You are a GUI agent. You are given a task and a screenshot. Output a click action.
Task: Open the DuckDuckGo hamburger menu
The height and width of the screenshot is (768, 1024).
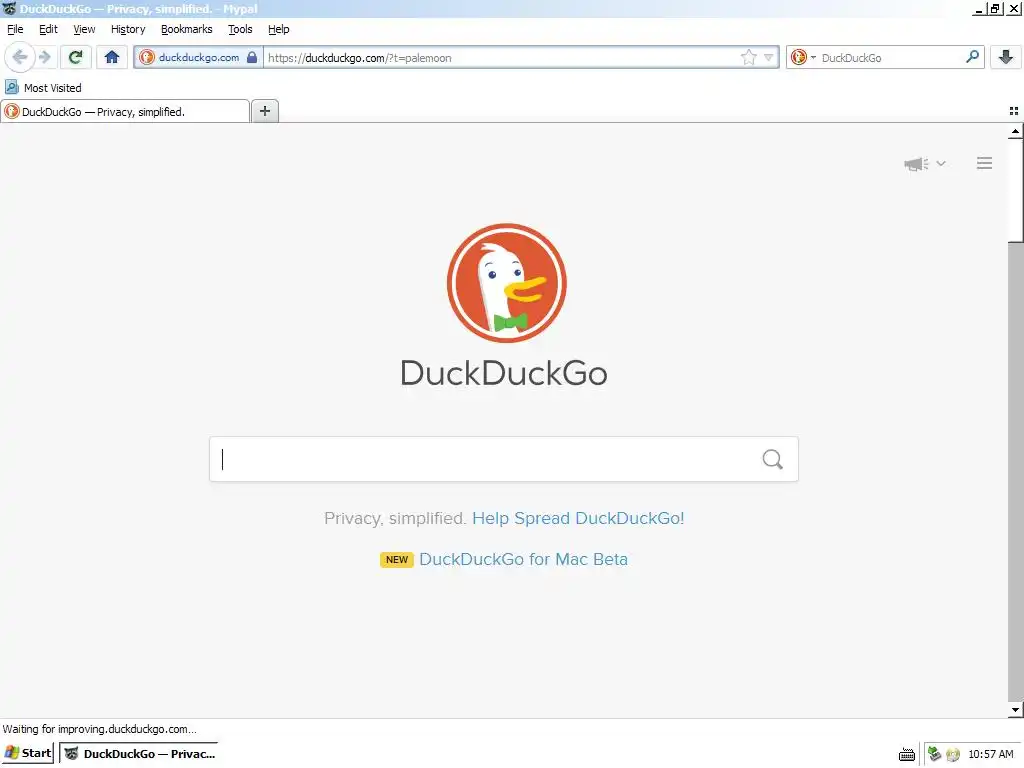984,163
